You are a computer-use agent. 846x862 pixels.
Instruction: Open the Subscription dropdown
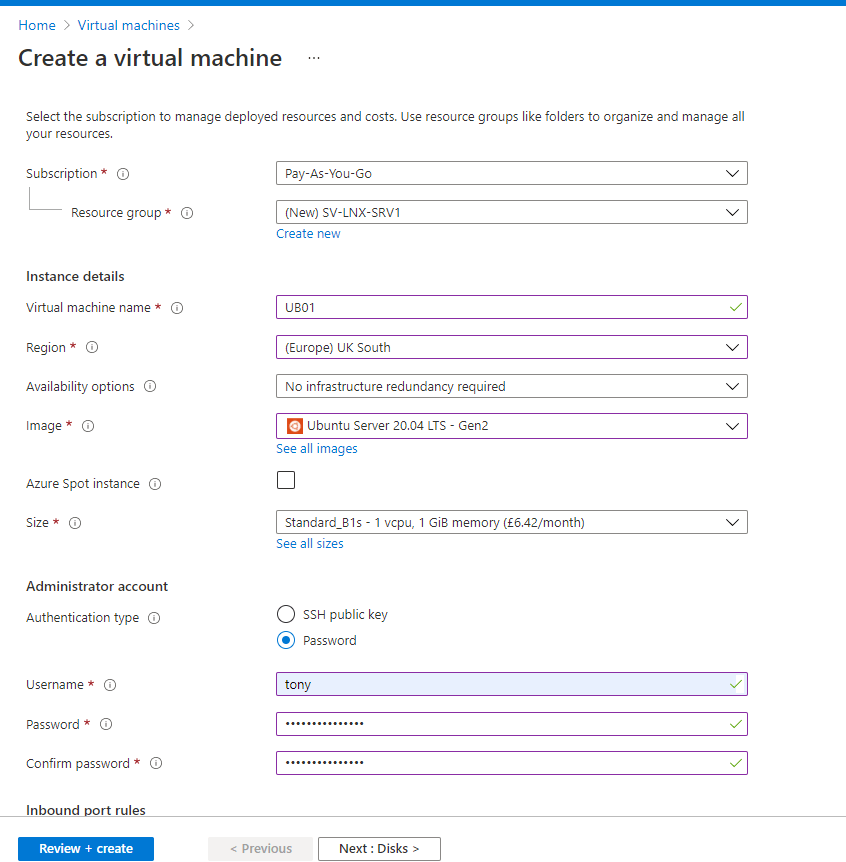(x=511, y=173)
